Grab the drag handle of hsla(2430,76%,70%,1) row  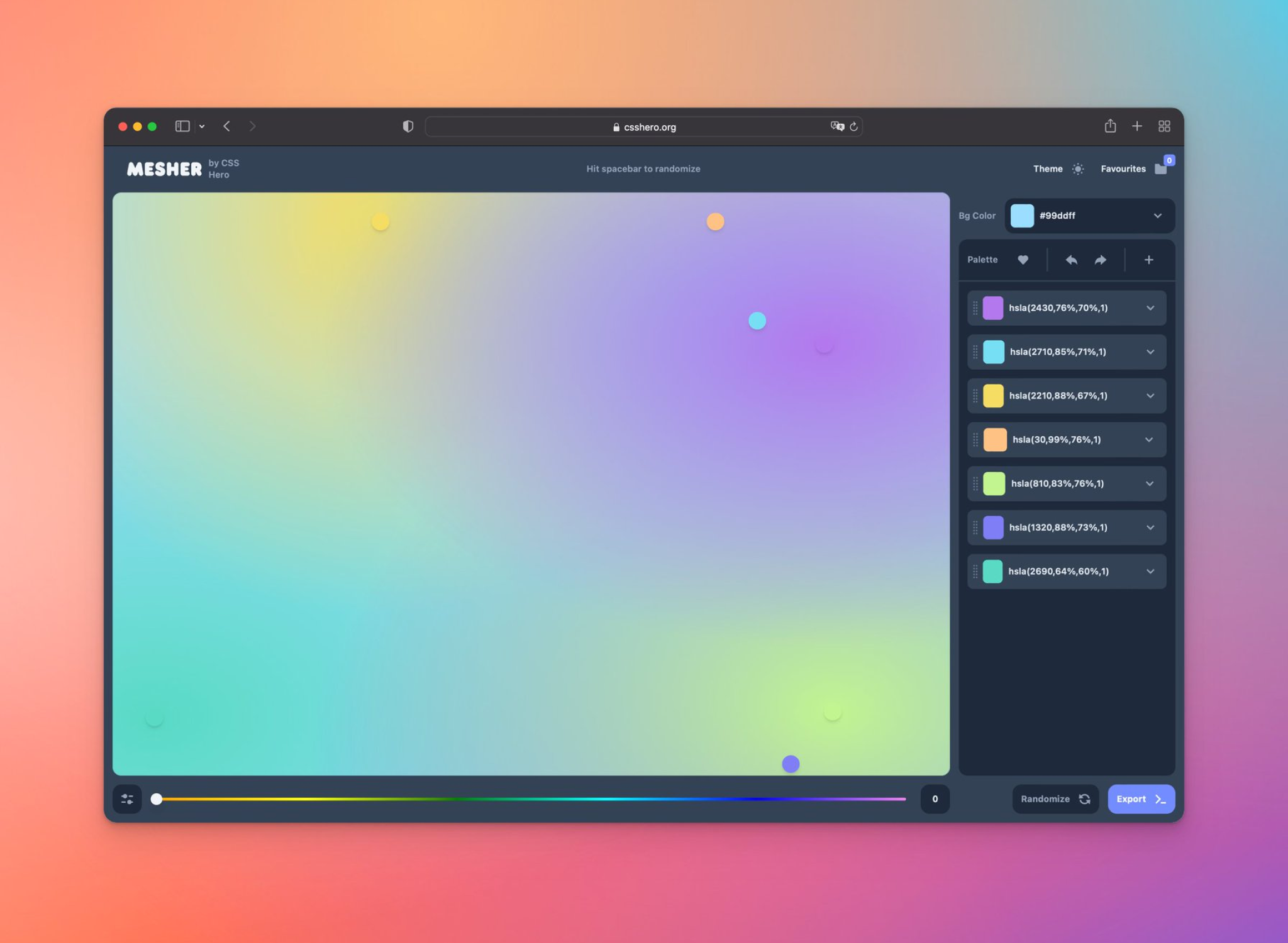coord(975,308)
